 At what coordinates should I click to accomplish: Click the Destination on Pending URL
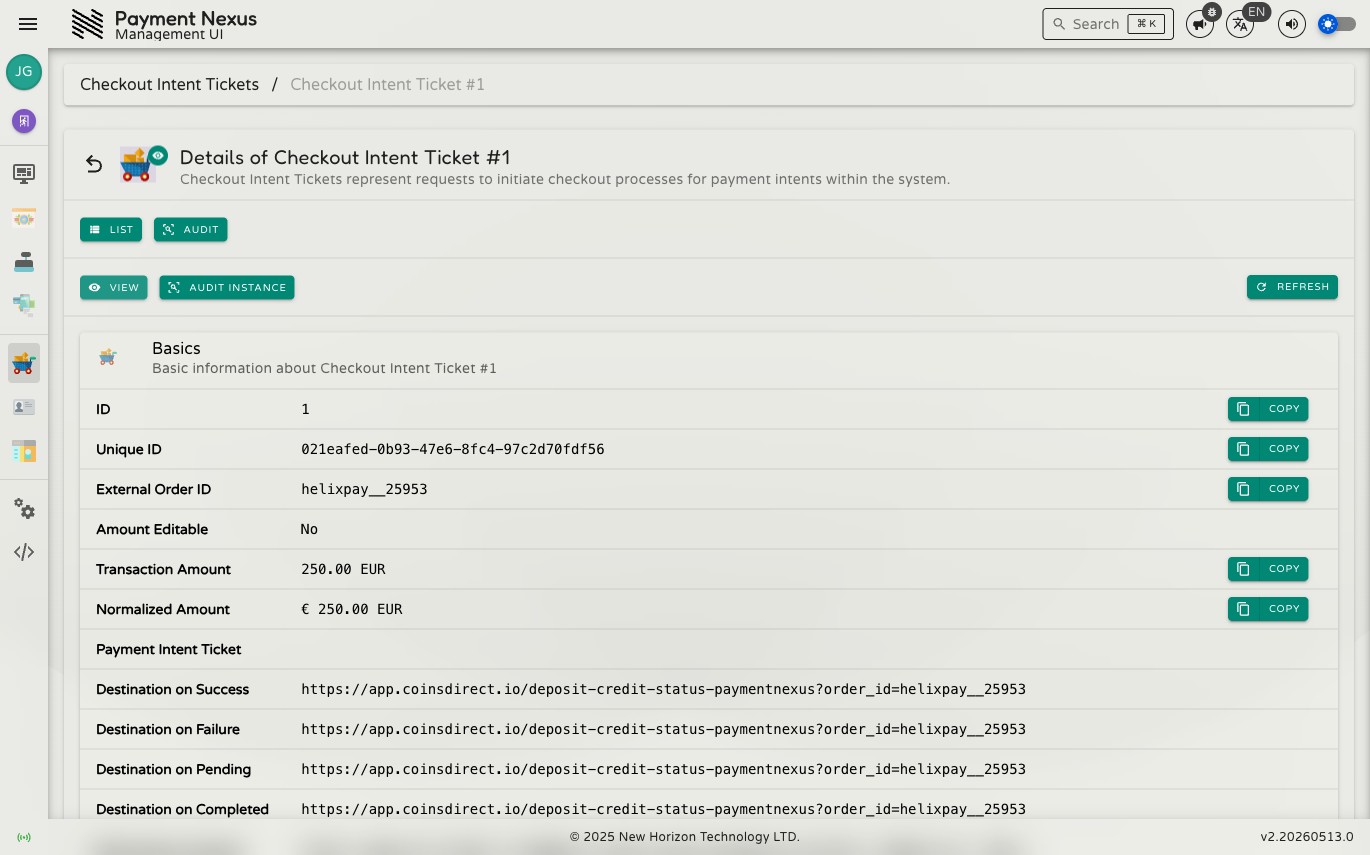click(663, 769)
